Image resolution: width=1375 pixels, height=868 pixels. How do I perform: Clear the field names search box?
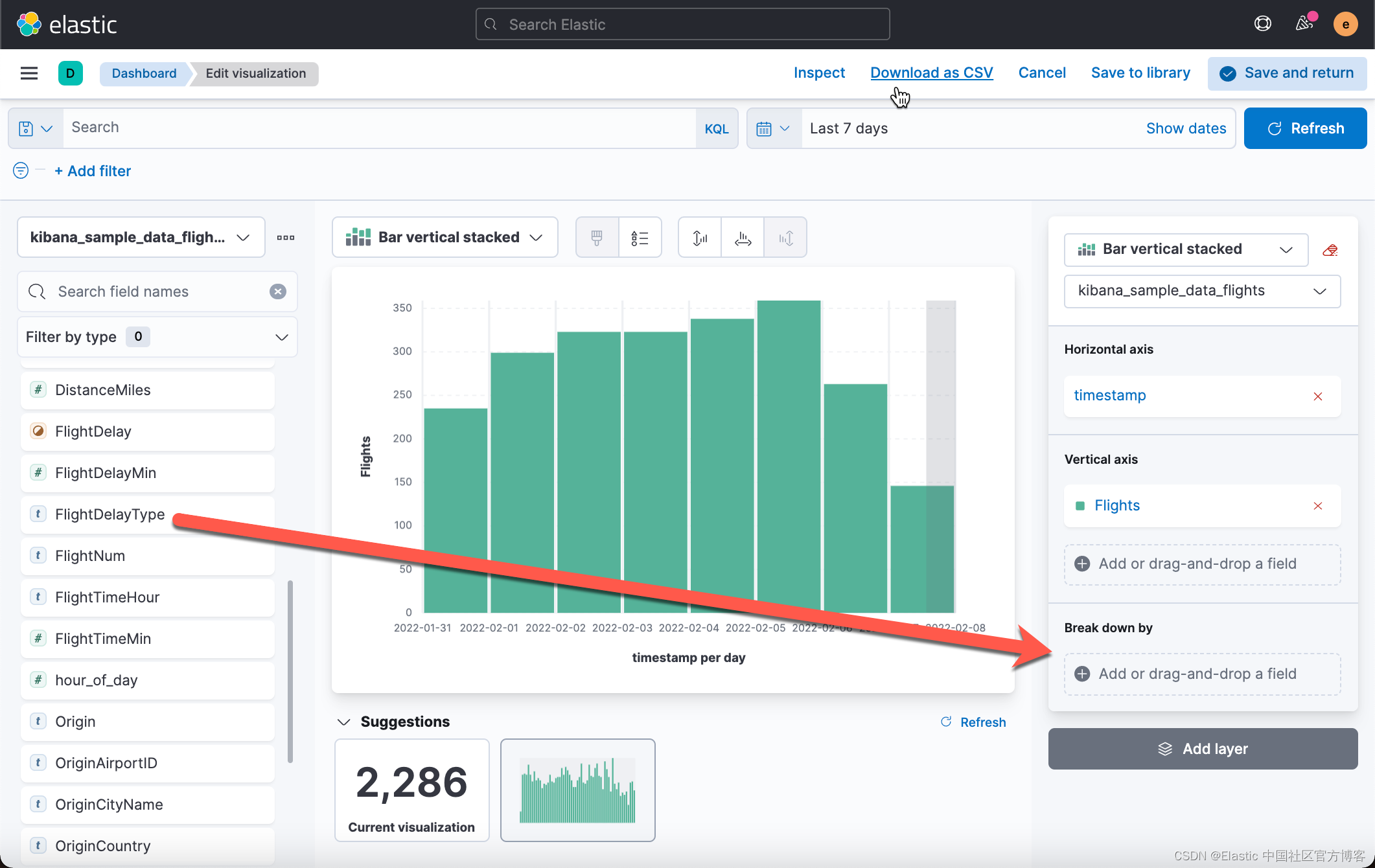coord(278,291)
